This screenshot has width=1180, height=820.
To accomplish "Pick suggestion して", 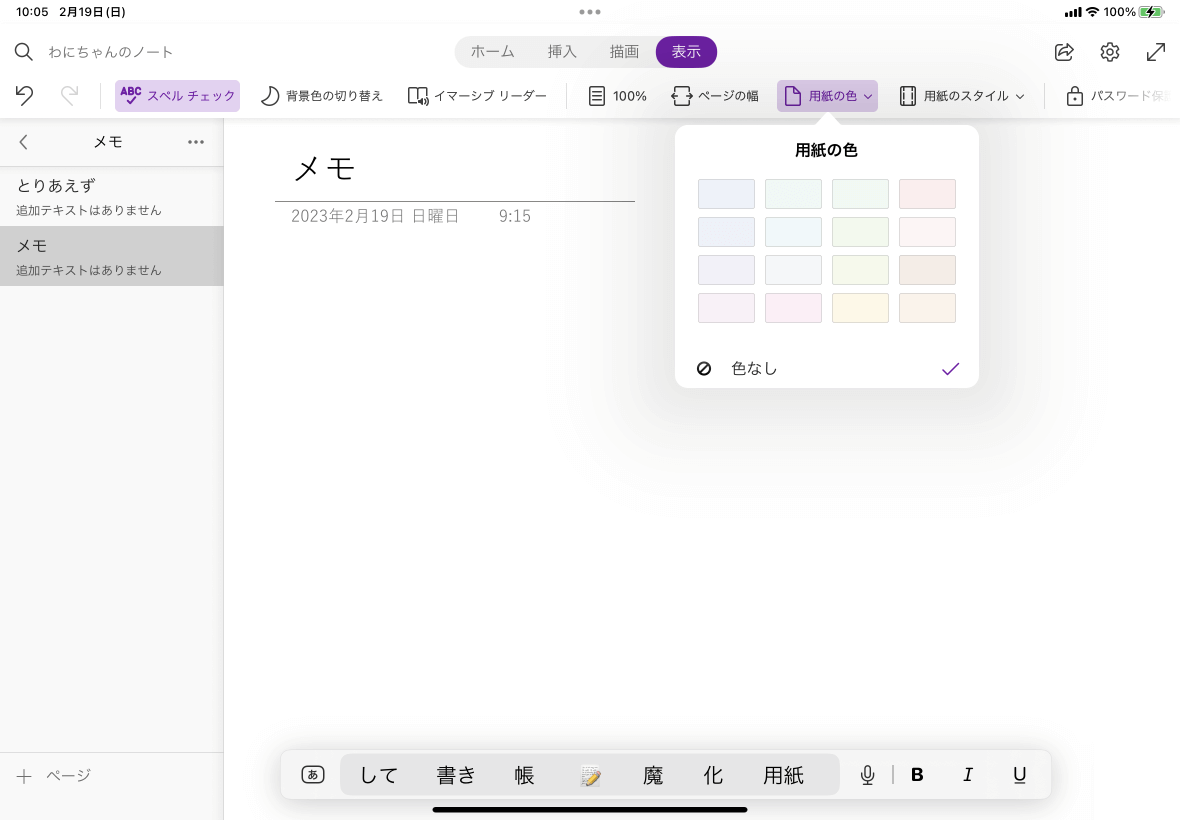I will (379, 775).
